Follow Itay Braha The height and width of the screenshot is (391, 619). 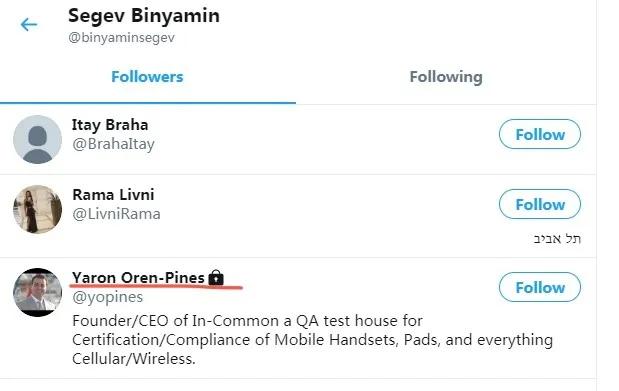(540, 134)
